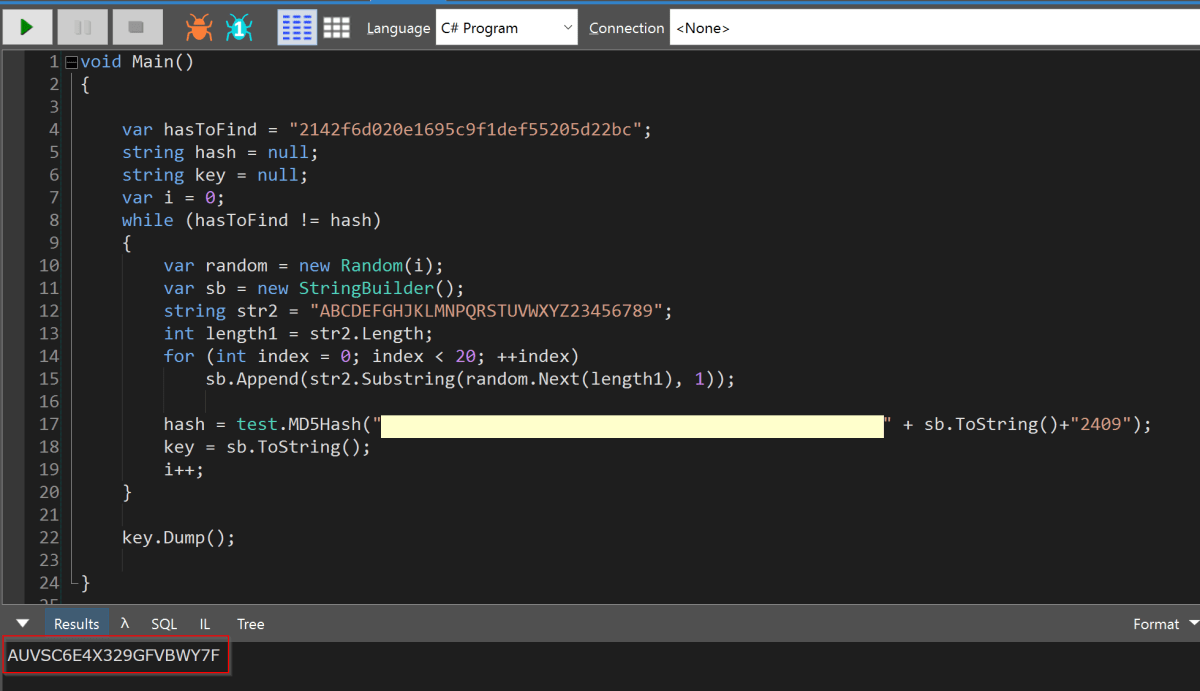The width and height of the screenshot is (1200, 691).
Task: Switch results to rich text view
Action: tap(297, 27)
